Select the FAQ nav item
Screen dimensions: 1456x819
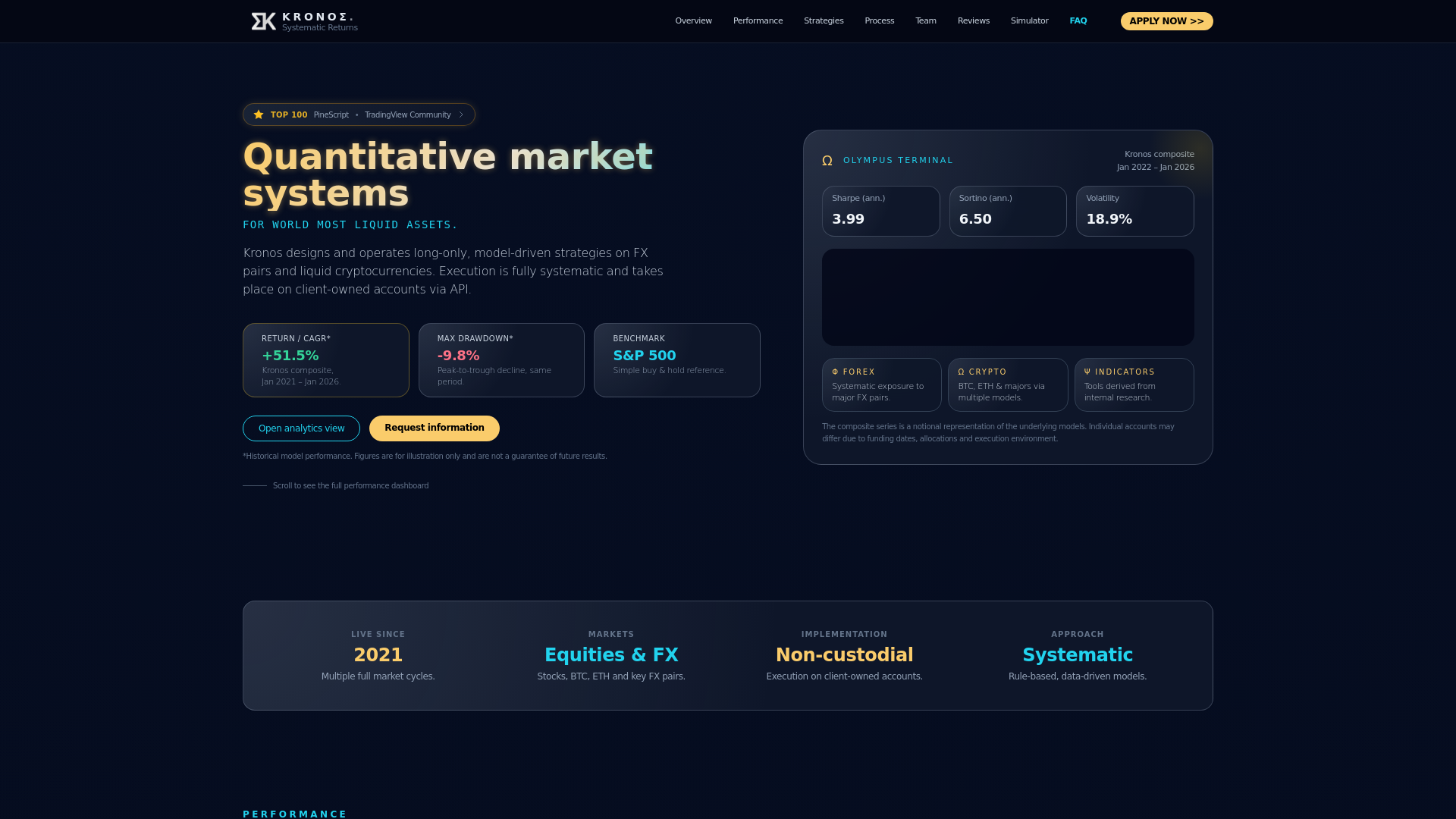(1078, 21)
